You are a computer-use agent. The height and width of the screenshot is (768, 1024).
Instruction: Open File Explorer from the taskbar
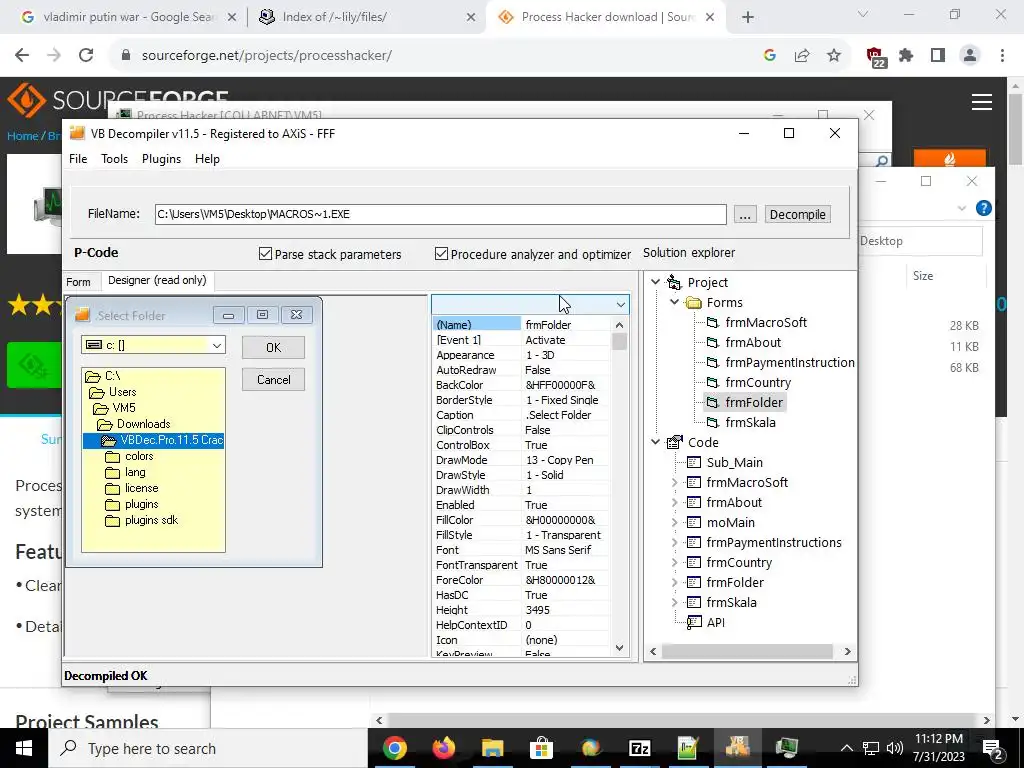click(492, 748)
